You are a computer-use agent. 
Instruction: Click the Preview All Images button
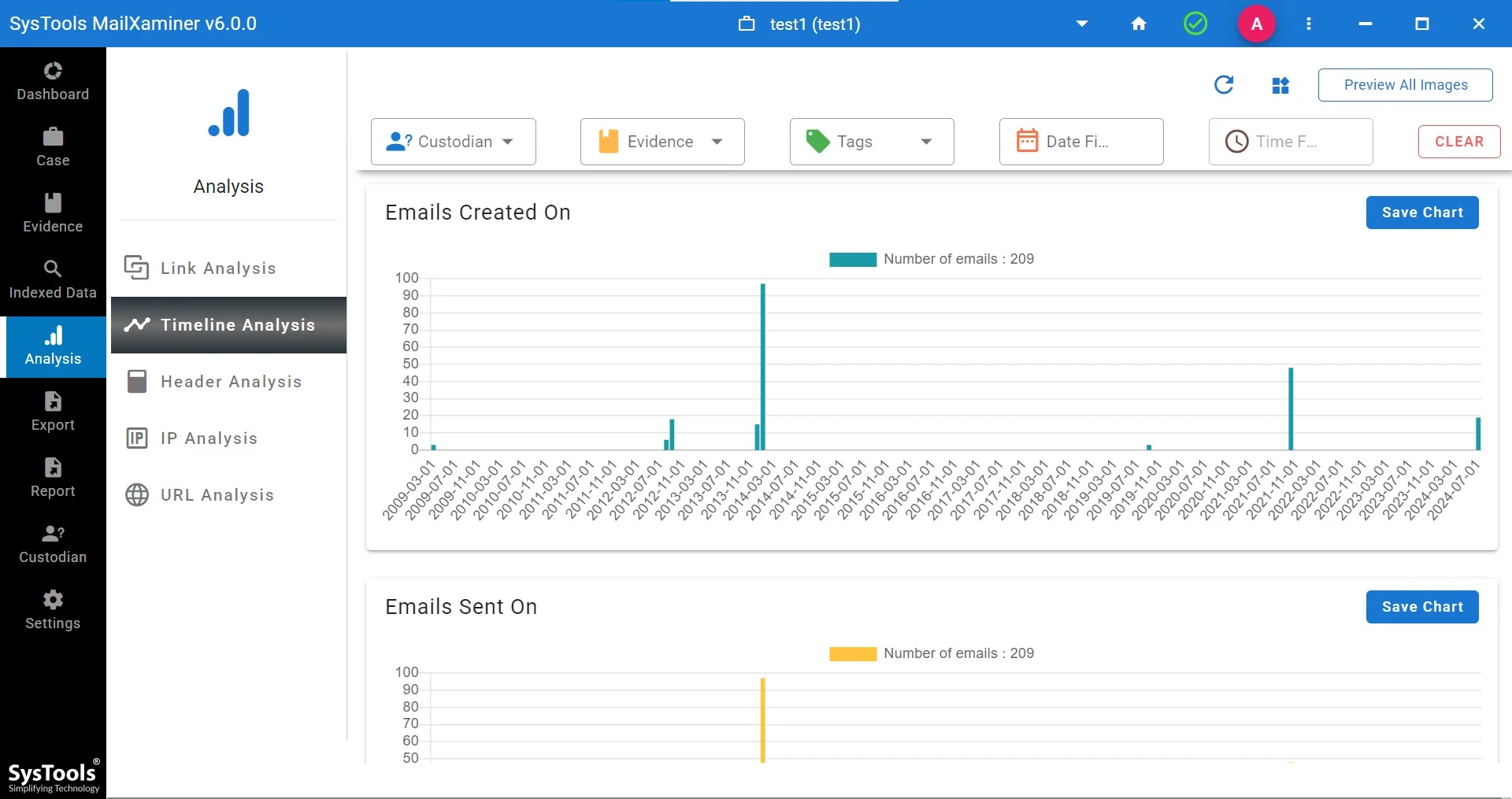(x=1406, y=85)
